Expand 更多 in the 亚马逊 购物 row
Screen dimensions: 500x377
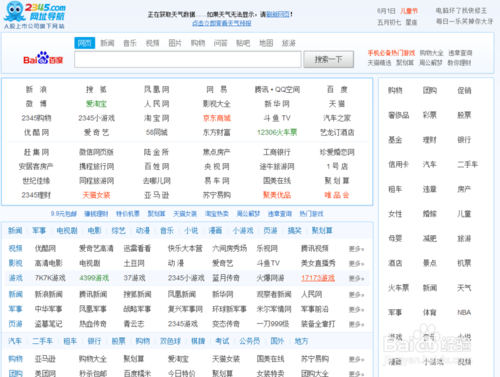[x=356, y=359]
